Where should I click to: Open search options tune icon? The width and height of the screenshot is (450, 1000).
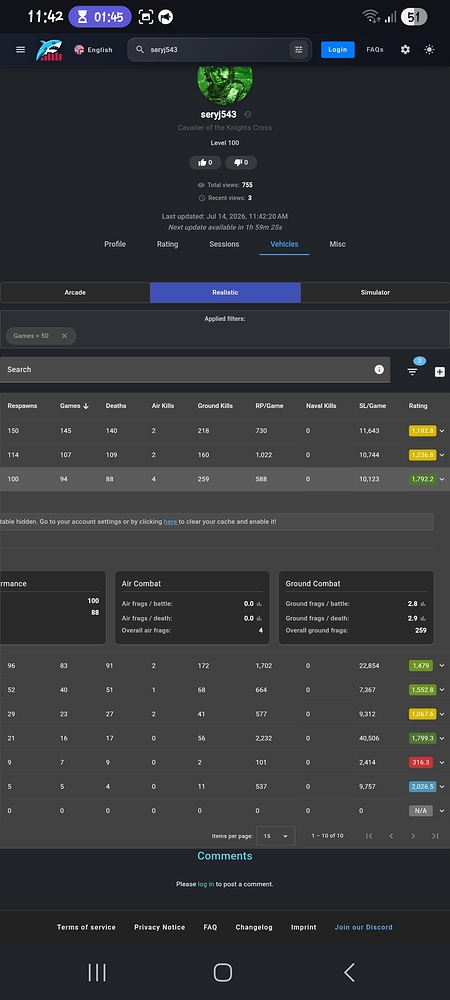298,50
